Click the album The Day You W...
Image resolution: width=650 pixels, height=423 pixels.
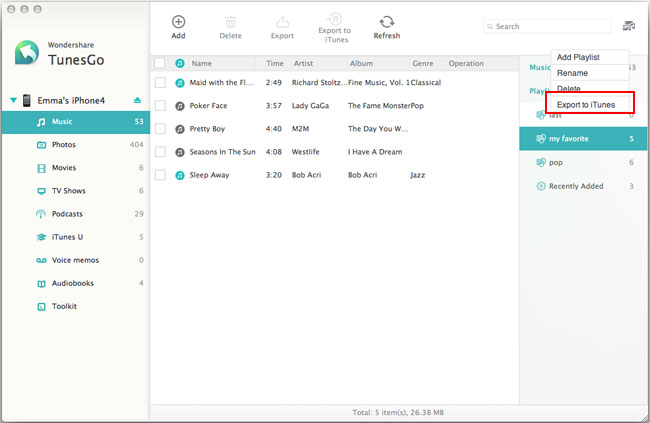[x=378, y=129]
